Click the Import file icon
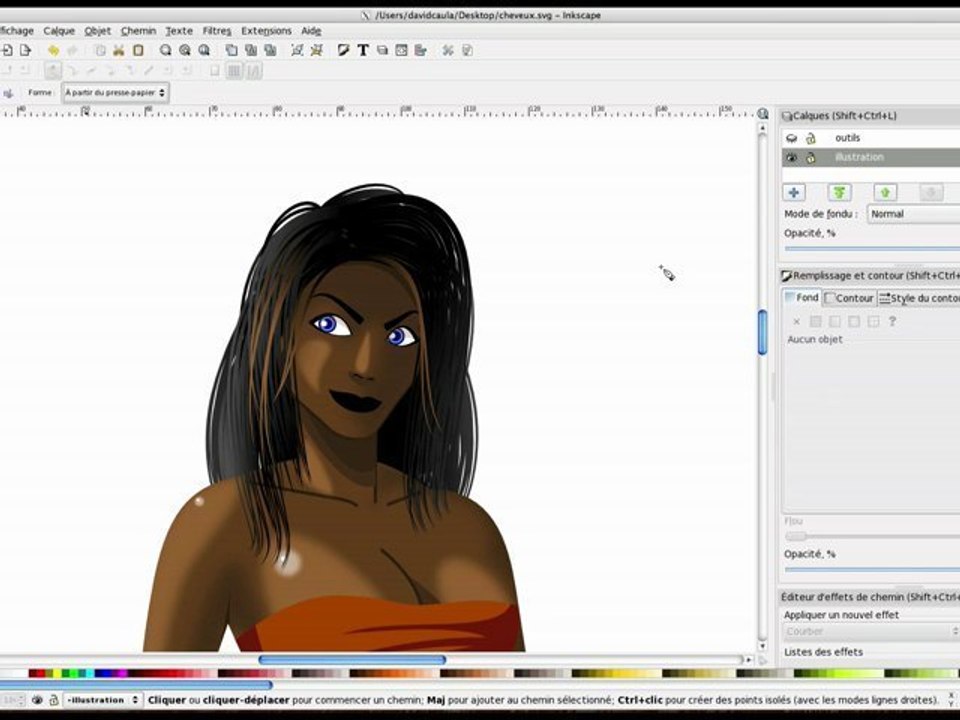The image size is (960, 720). pos(7,50)
